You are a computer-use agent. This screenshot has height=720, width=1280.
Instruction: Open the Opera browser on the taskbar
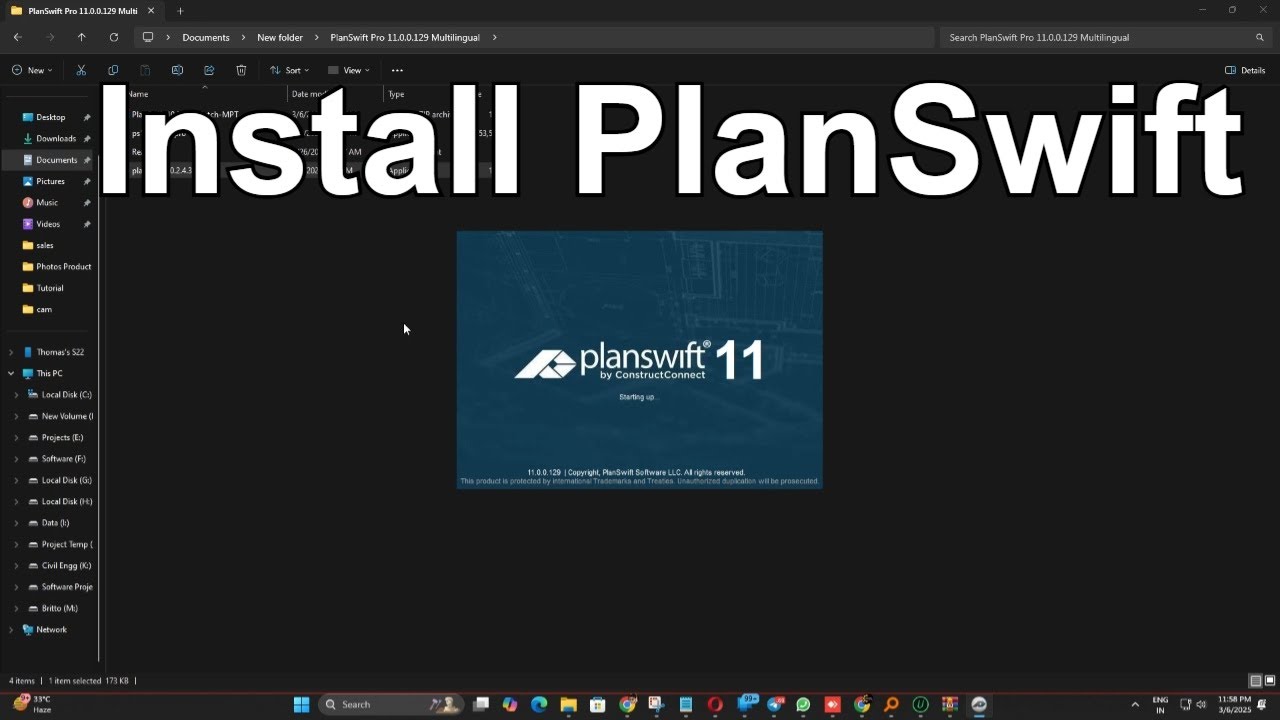click(x=715, y=704)
